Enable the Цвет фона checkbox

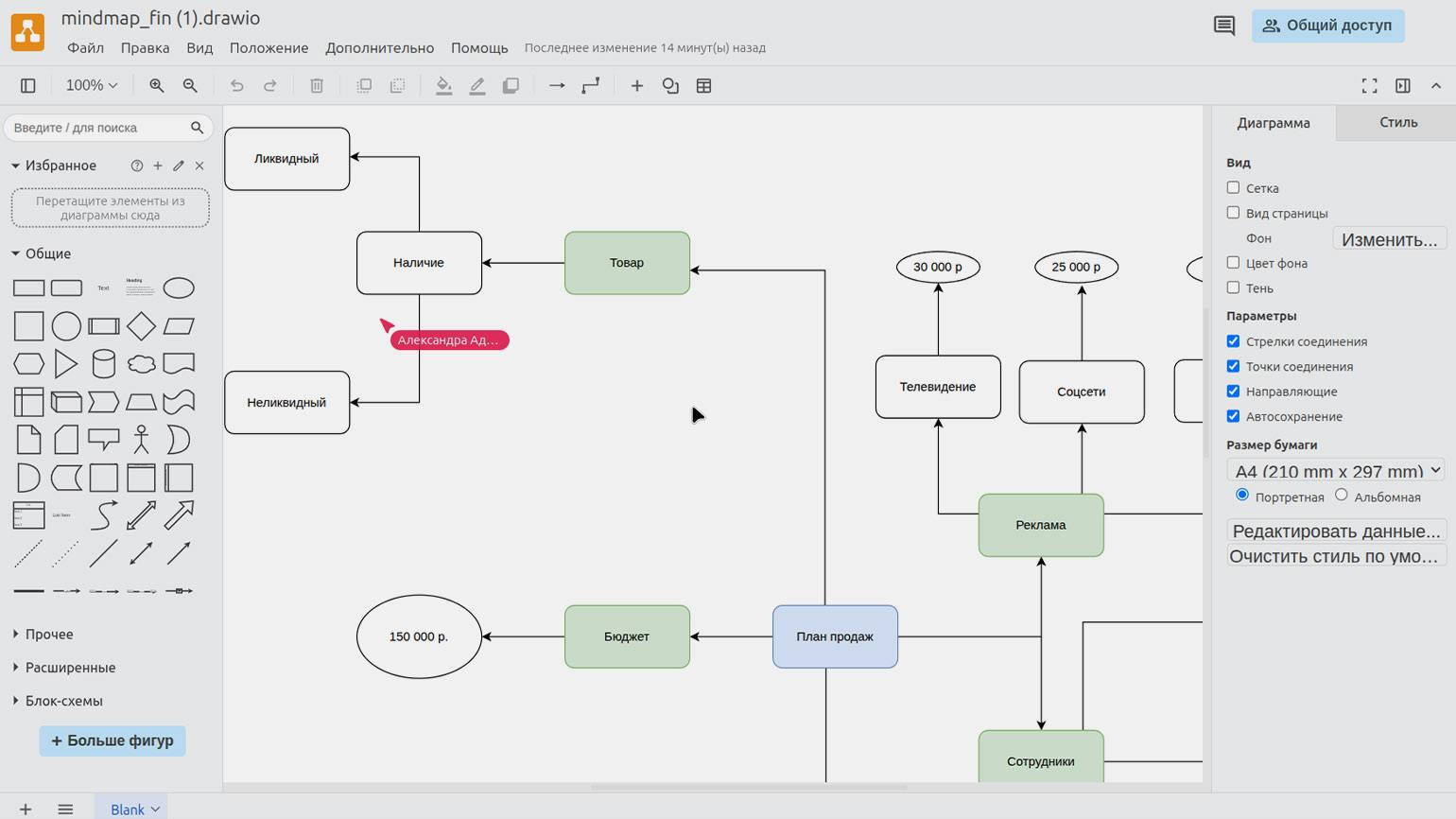coord(1233,263)
